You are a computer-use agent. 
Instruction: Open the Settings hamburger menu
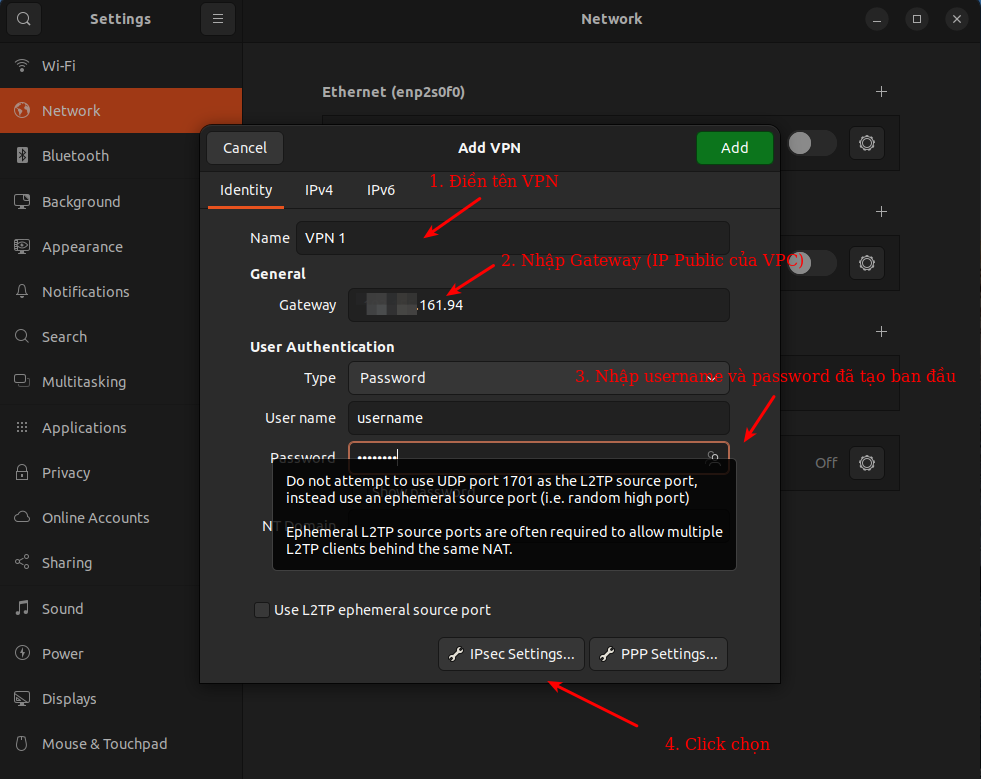(218, 19)
